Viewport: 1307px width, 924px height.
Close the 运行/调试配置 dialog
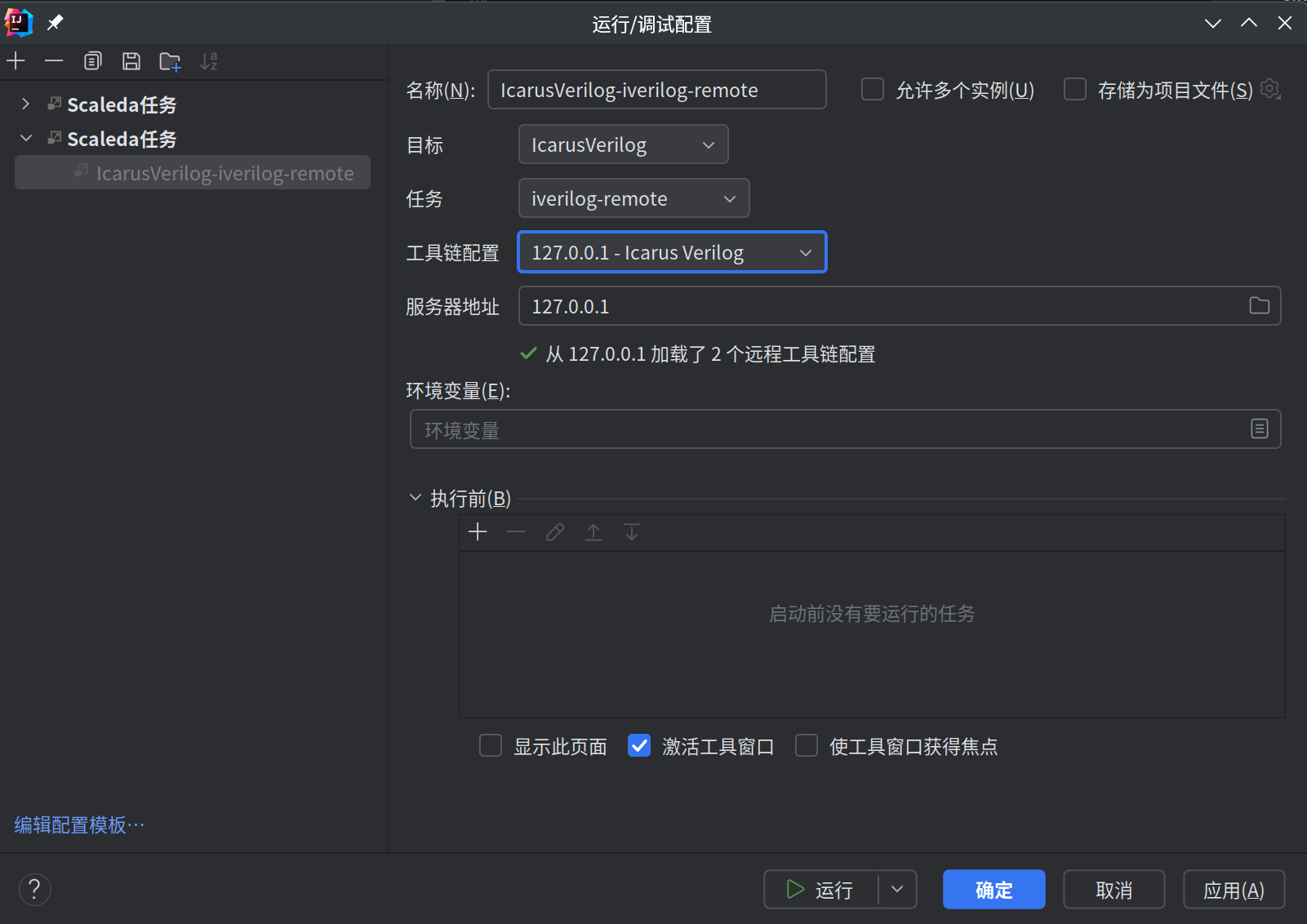1285,23
